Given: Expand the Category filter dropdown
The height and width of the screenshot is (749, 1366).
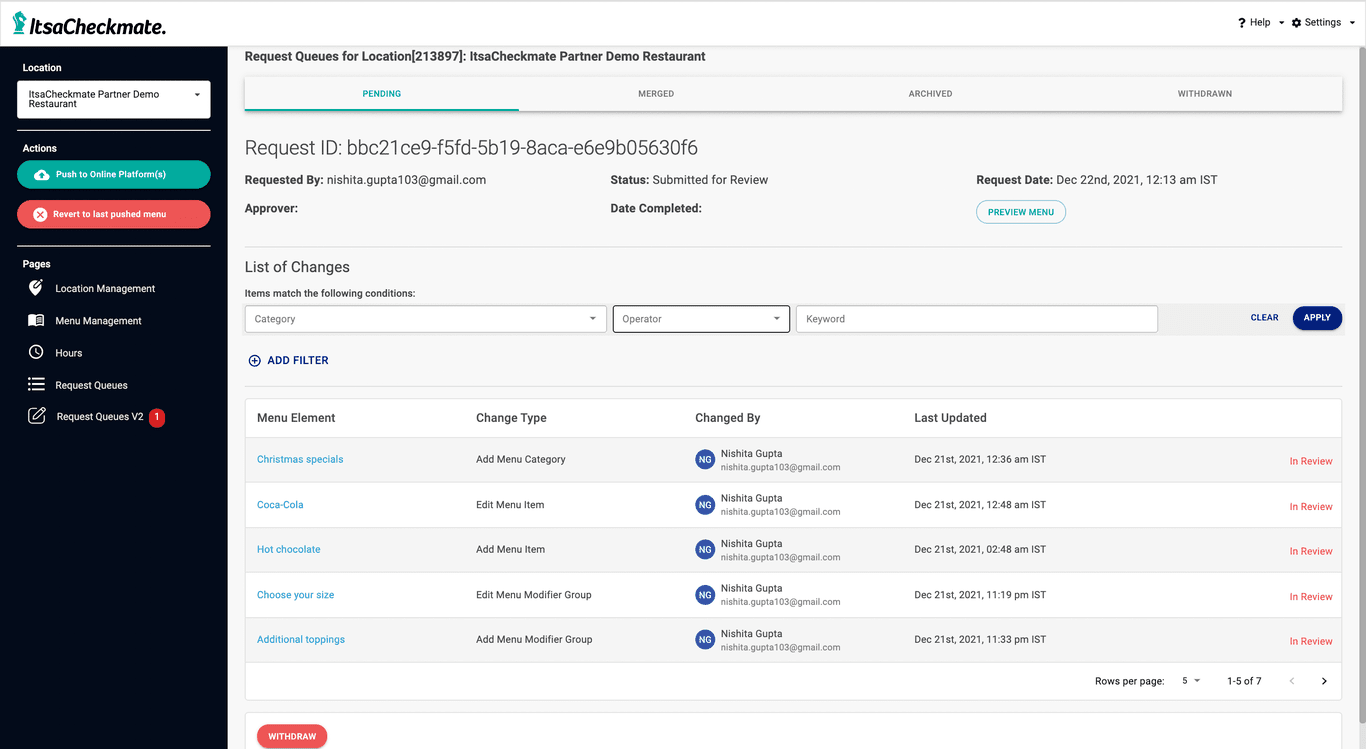Looking at the screenshot, I should click(425, 319).
